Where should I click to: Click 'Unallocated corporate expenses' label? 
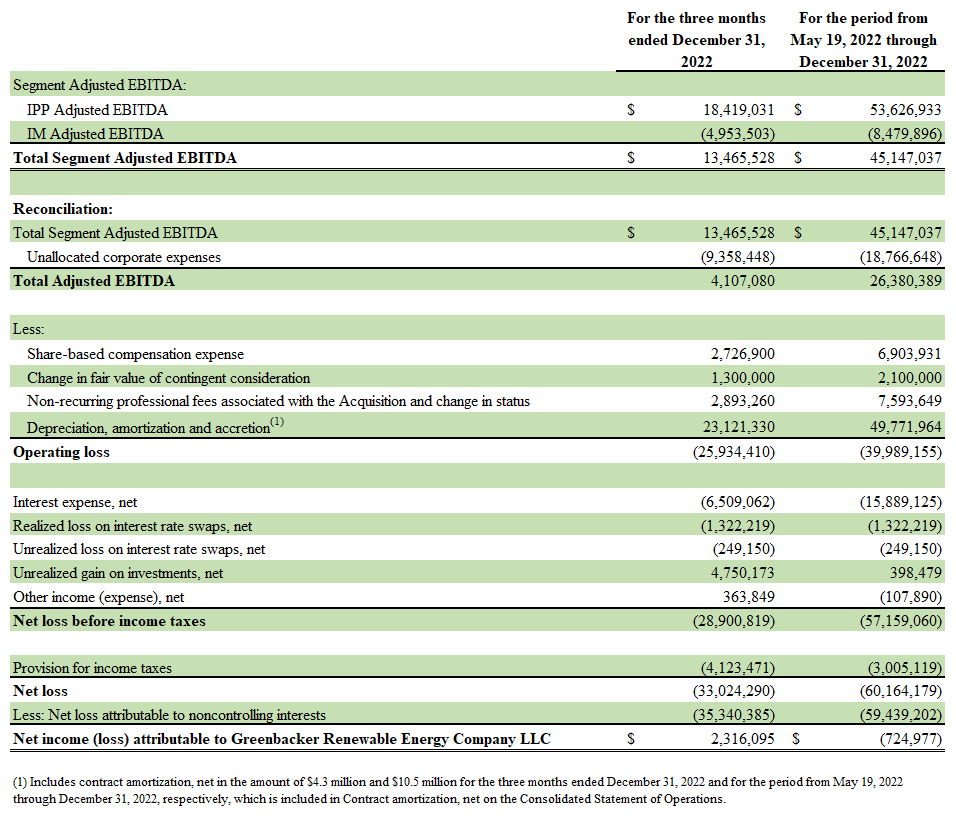(124, 257)
